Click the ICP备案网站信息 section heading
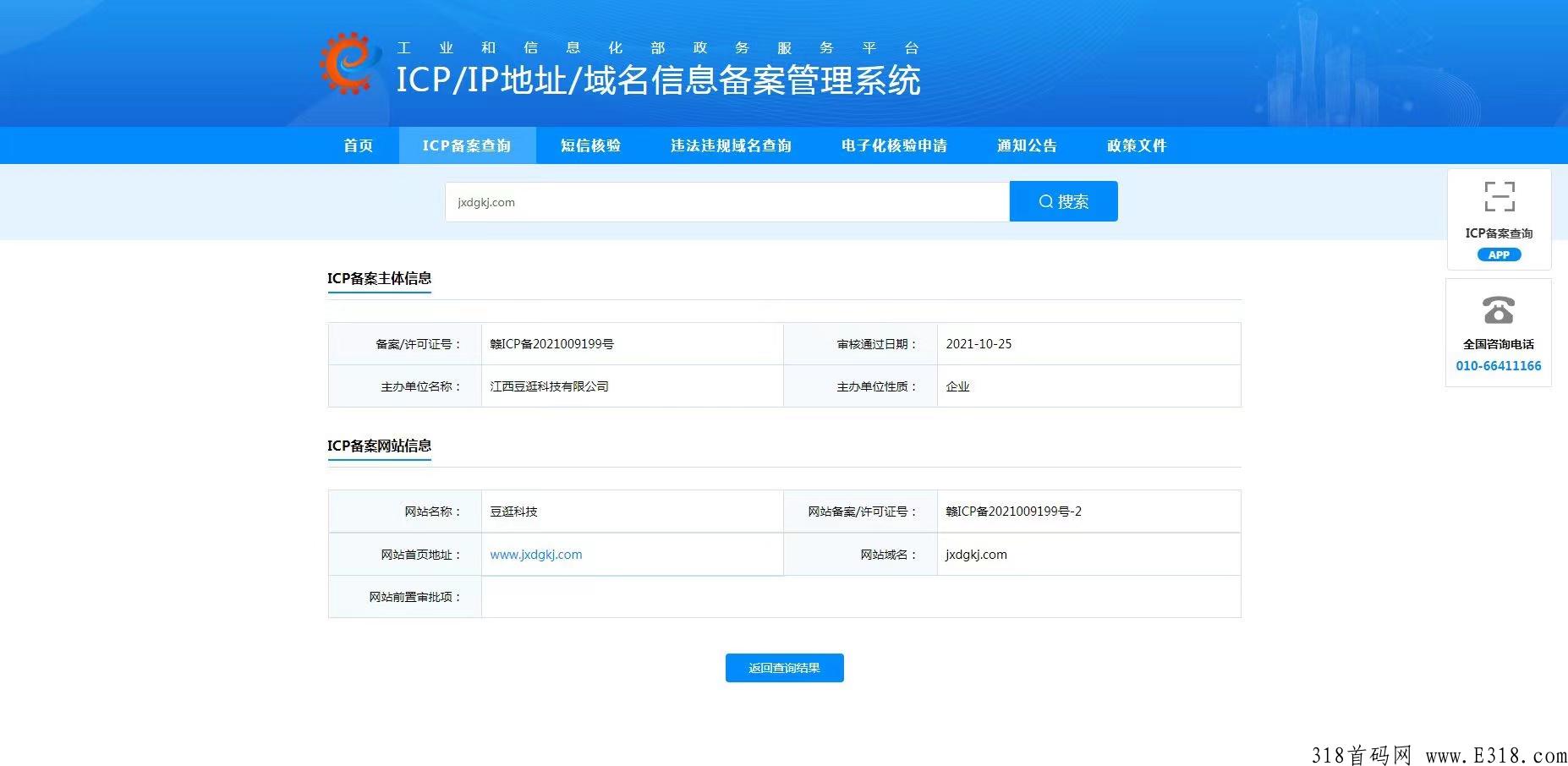Screen dimensions: 1568x766 coord(379,446)
